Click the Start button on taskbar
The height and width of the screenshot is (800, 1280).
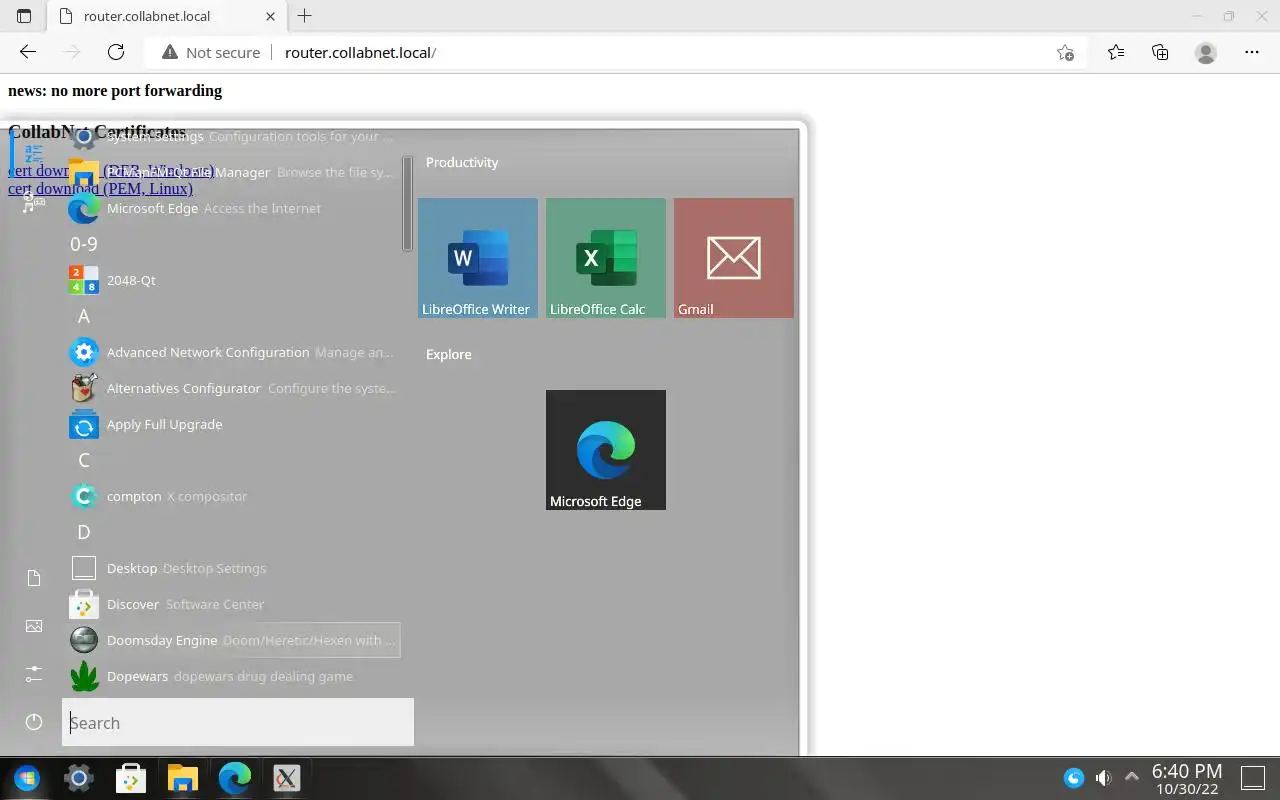(x=27, y=778)
